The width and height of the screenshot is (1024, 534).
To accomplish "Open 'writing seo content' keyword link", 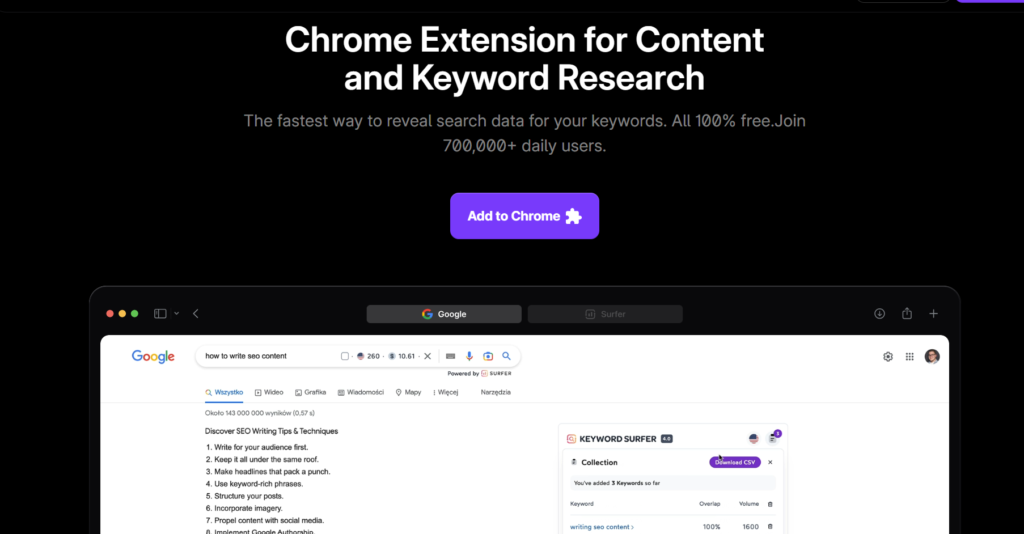I will [x=601, y=527].
